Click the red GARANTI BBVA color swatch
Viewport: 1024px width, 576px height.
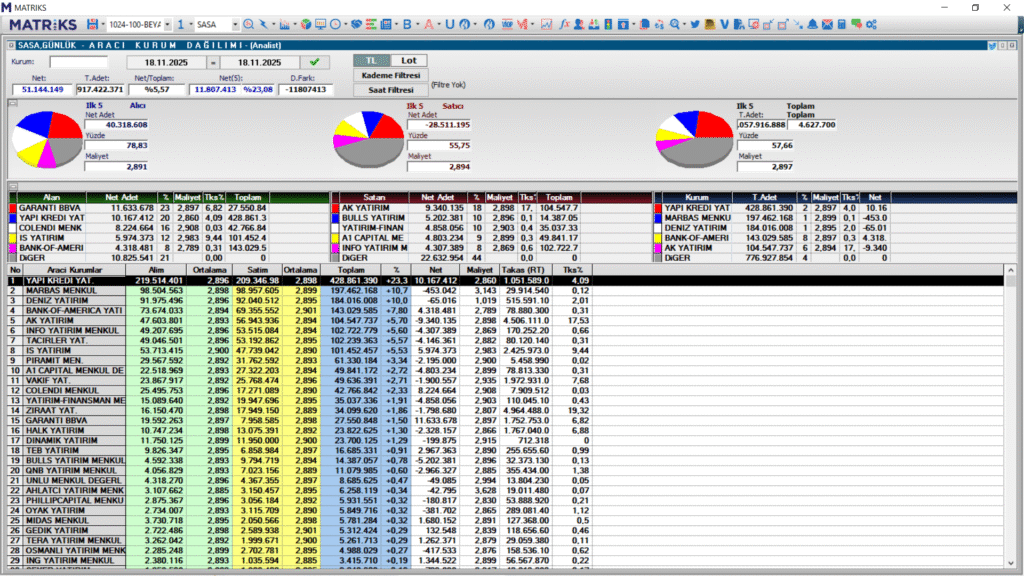(12, 208)
